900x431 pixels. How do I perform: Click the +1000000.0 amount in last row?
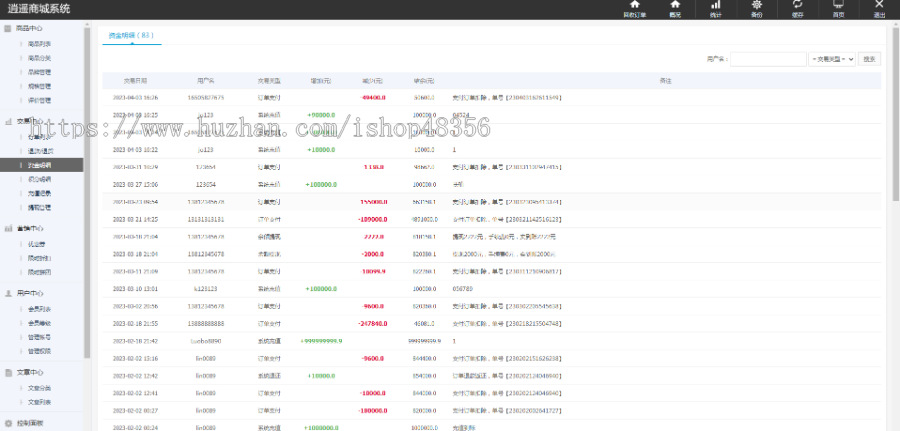click(x=321, y=428)
